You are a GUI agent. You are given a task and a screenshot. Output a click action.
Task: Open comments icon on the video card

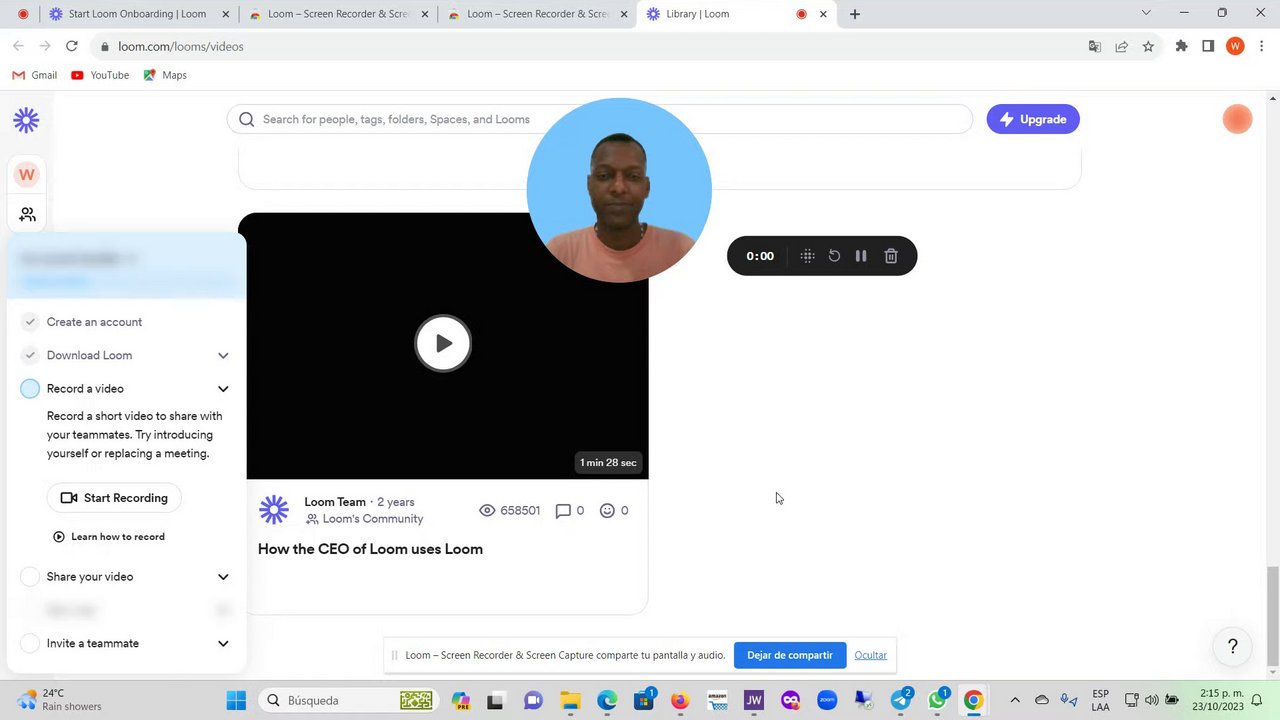click(563, 510)
